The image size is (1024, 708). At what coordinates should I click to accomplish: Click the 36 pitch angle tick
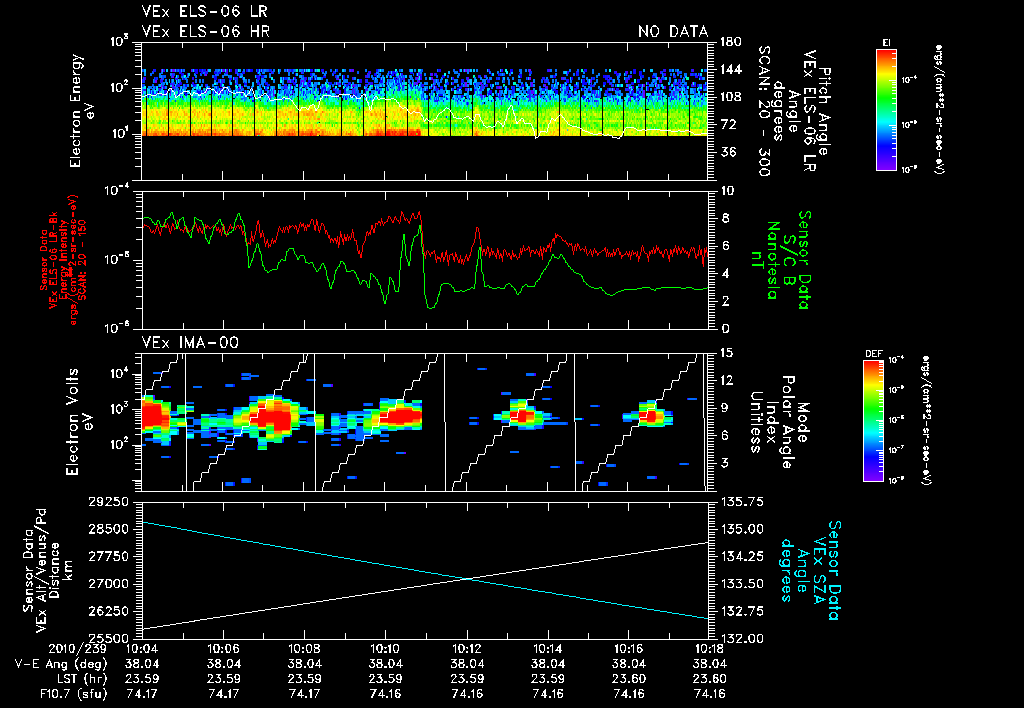tap(728, 153)
